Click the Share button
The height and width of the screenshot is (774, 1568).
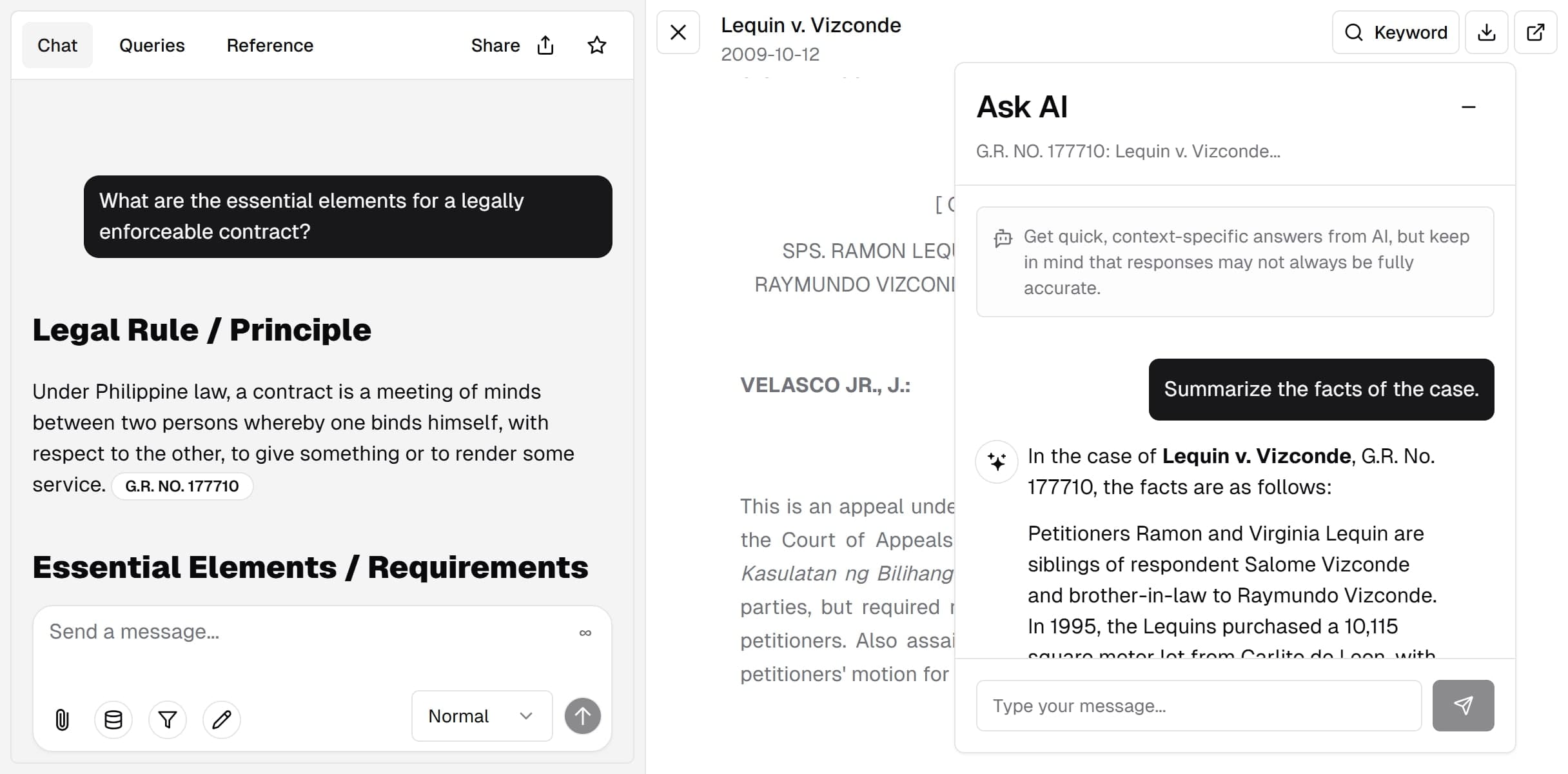(512, 45)
